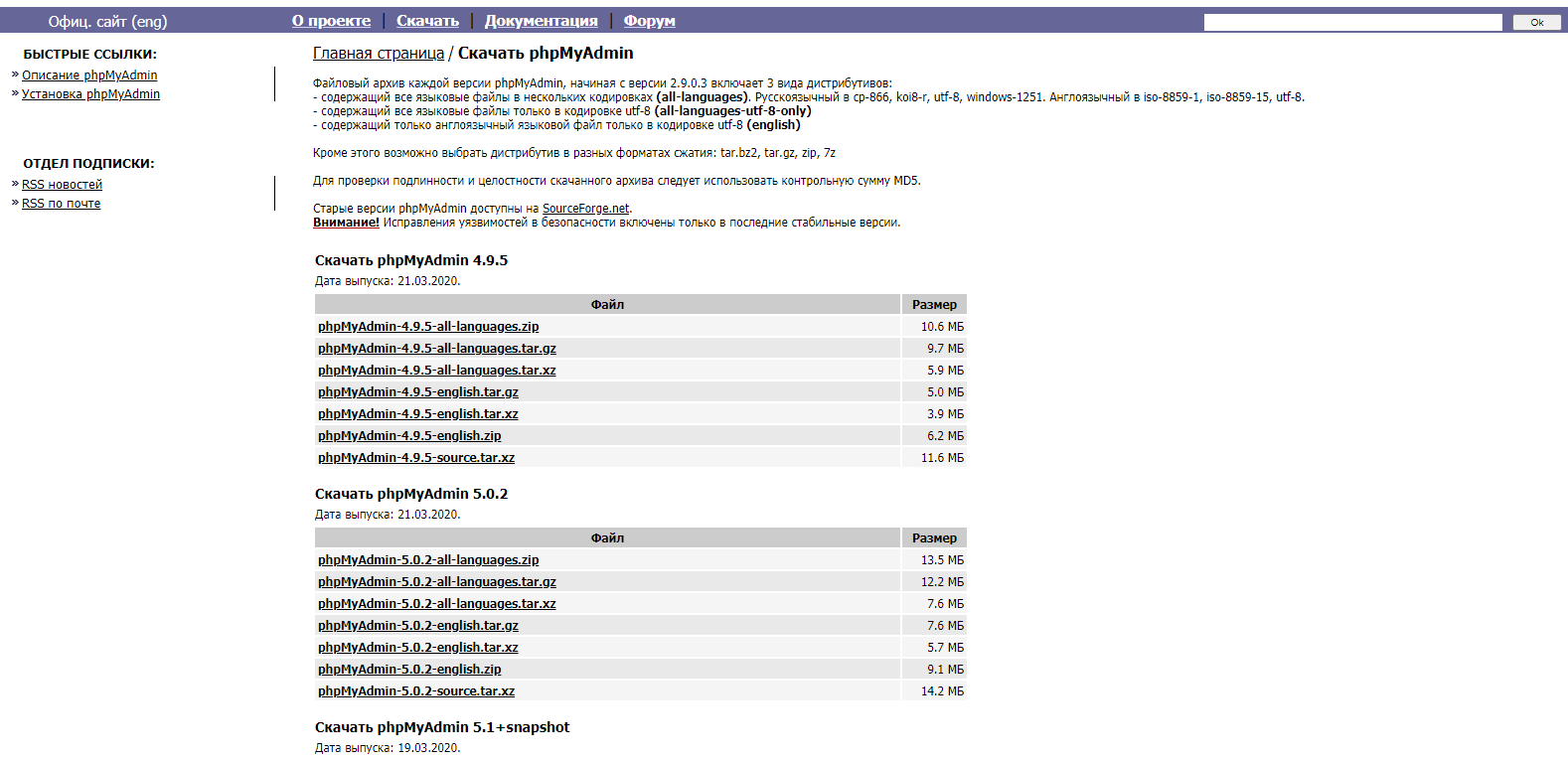Open the 'Документация' navigation link
1568x761 pixels.
(x=541, y=21)
